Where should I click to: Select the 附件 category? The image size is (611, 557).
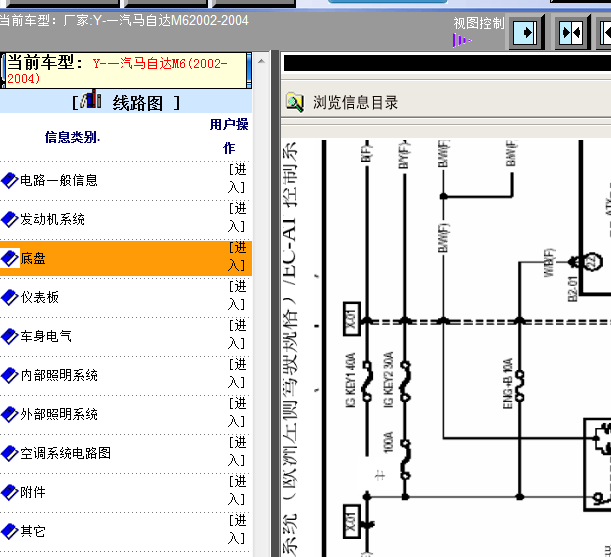pyautogui.click(x=33, y=492)
